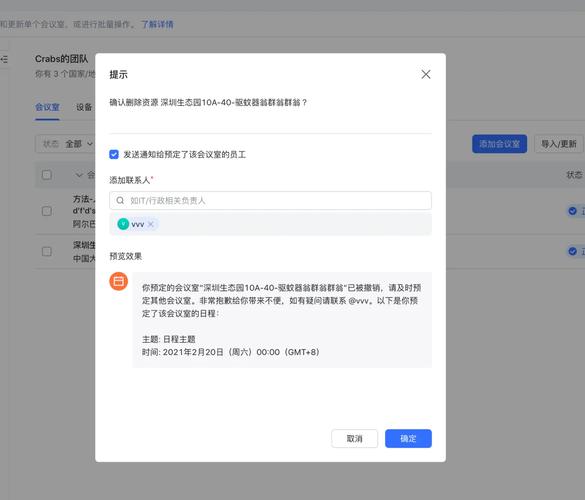Click the orange calendar icon in preview
585x500 pixels.
[x=119, y=281]
